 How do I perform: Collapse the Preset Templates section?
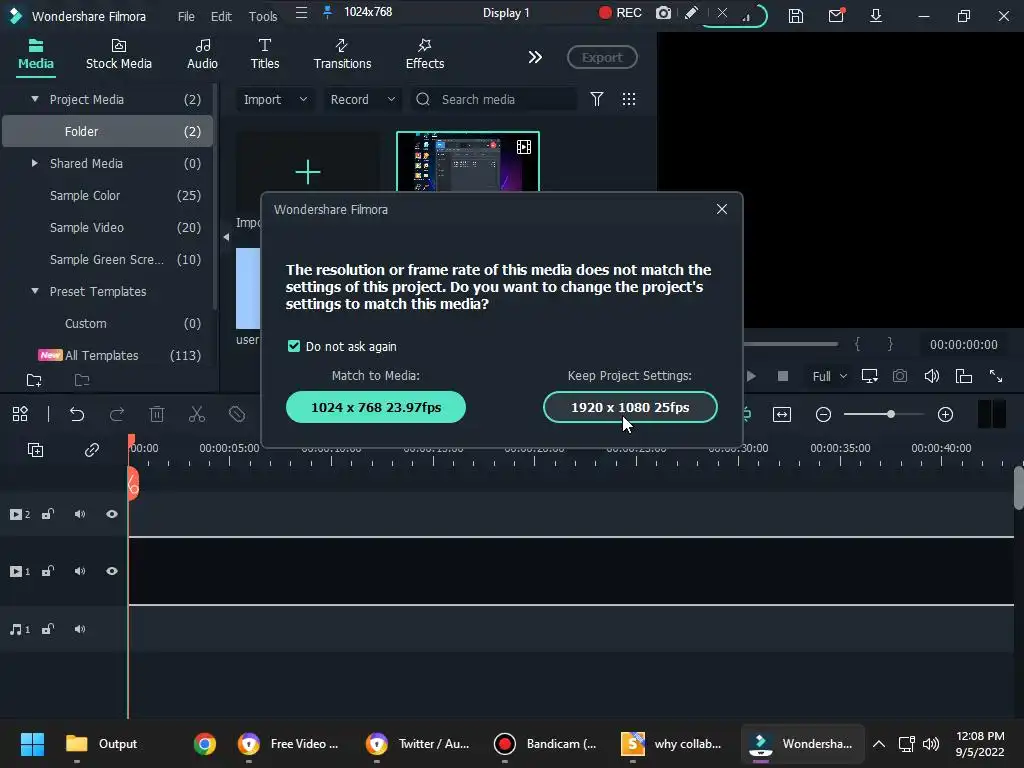point(35,291)
